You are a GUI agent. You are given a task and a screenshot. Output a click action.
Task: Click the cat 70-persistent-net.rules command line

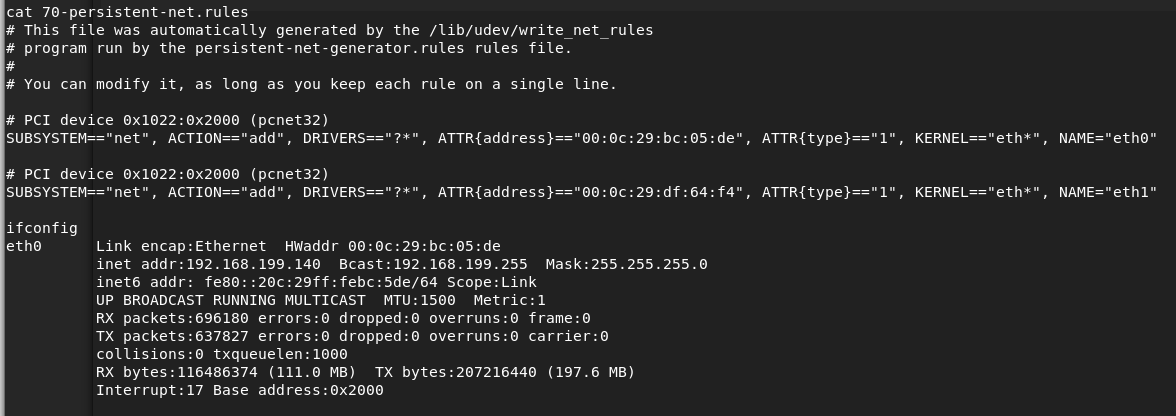[x=128, y=12]
